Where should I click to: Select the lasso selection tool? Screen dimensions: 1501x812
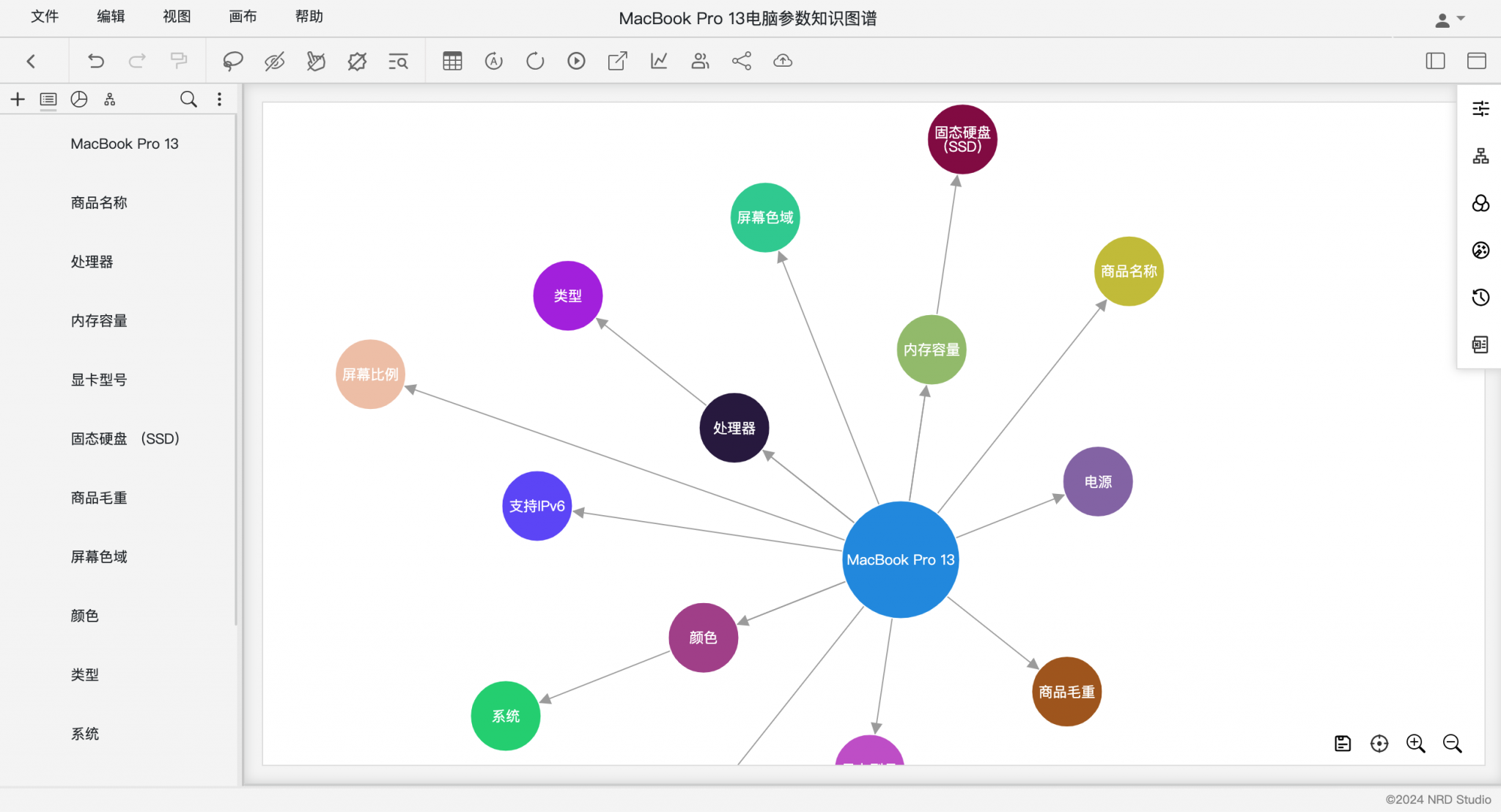point(233,61)
